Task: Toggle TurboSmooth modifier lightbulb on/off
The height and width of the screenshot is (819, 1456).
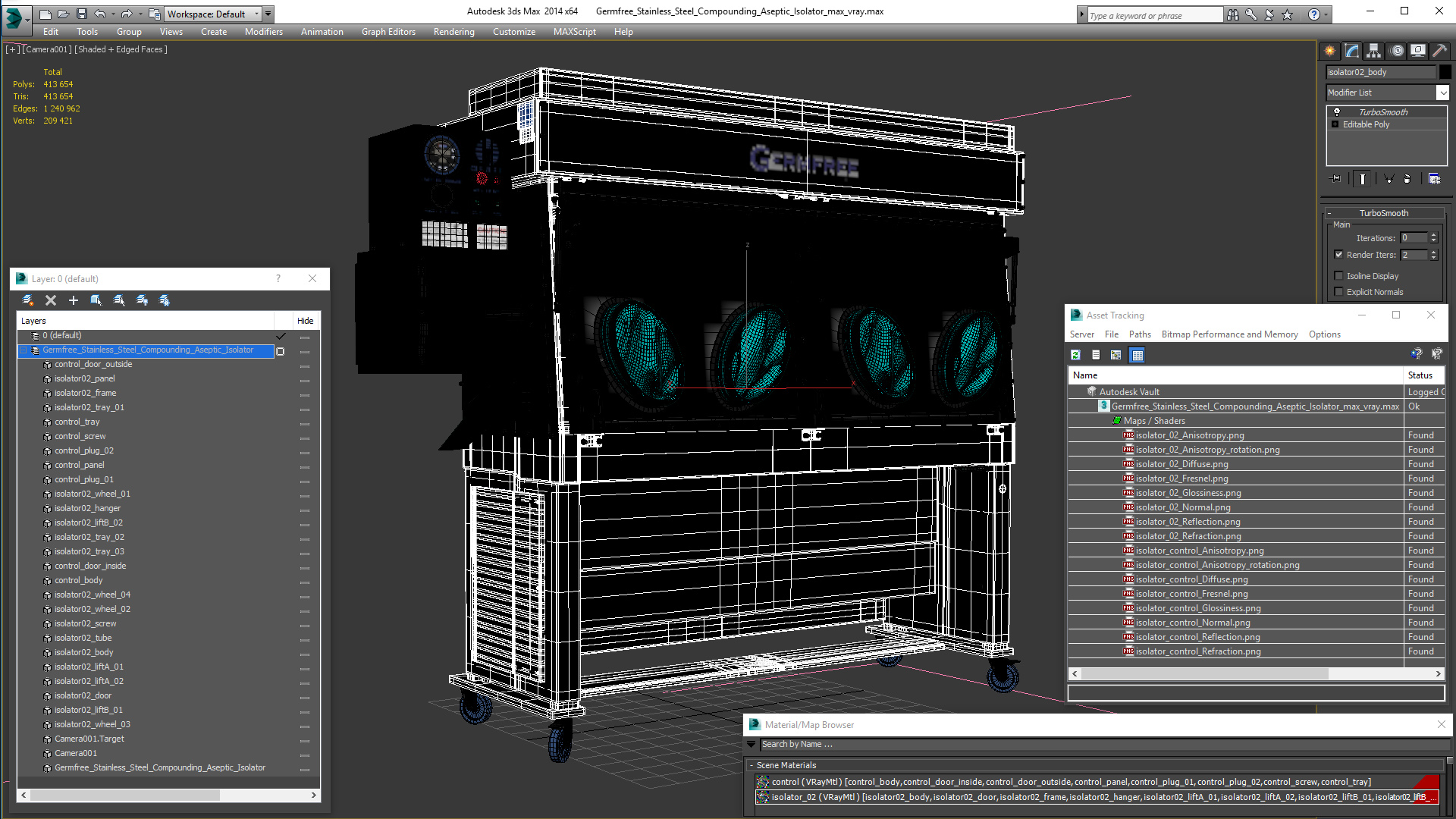Action: (1337, 111)
